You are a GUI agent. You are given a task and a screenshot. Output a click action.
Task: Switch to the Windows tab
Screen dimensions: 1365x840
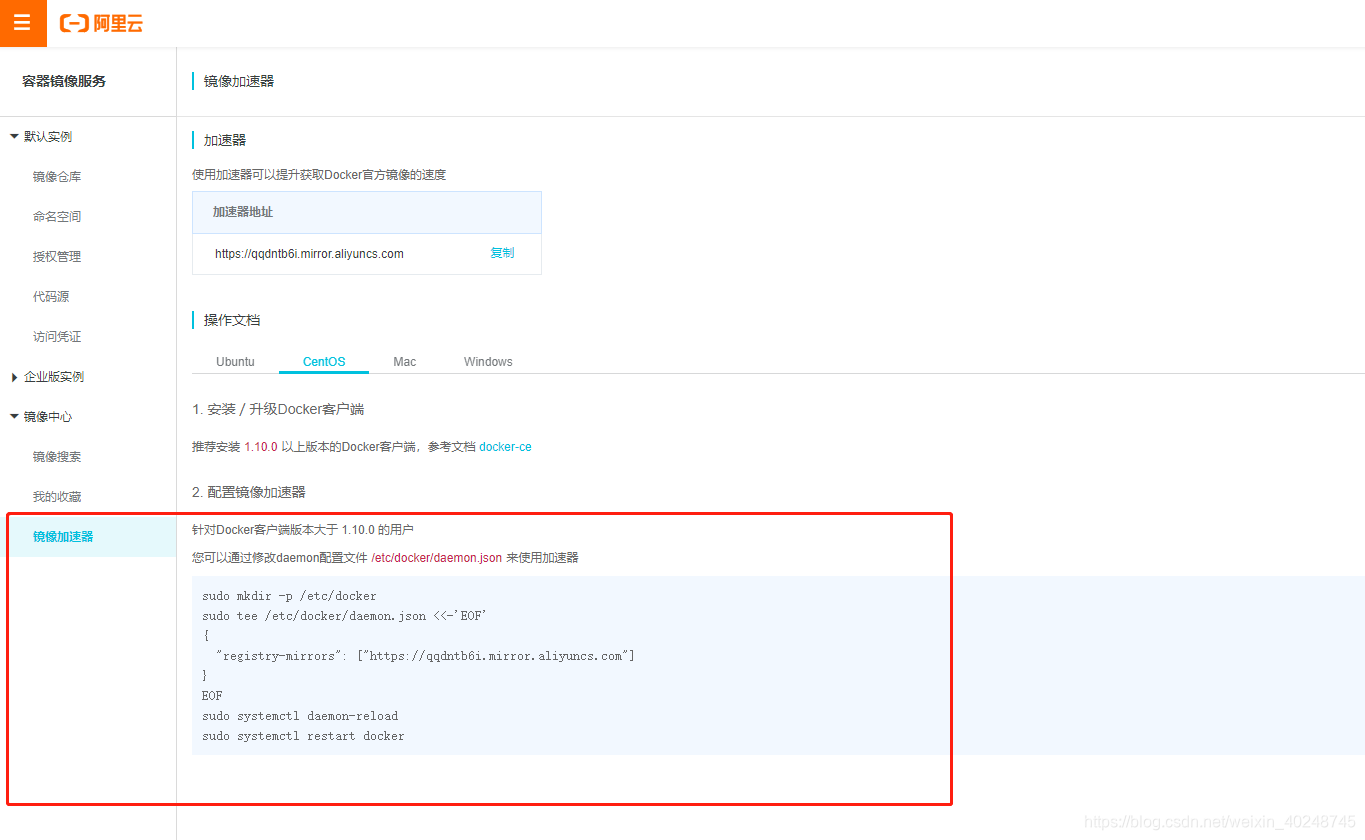(488, 362)
